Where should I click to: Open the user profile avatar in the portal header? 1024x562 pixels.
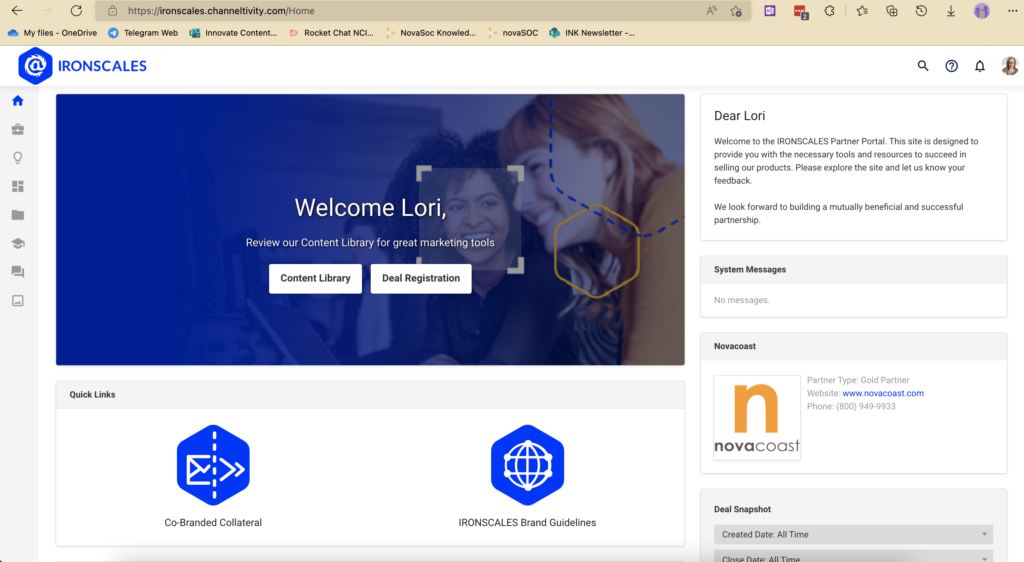pos(1010,66)
